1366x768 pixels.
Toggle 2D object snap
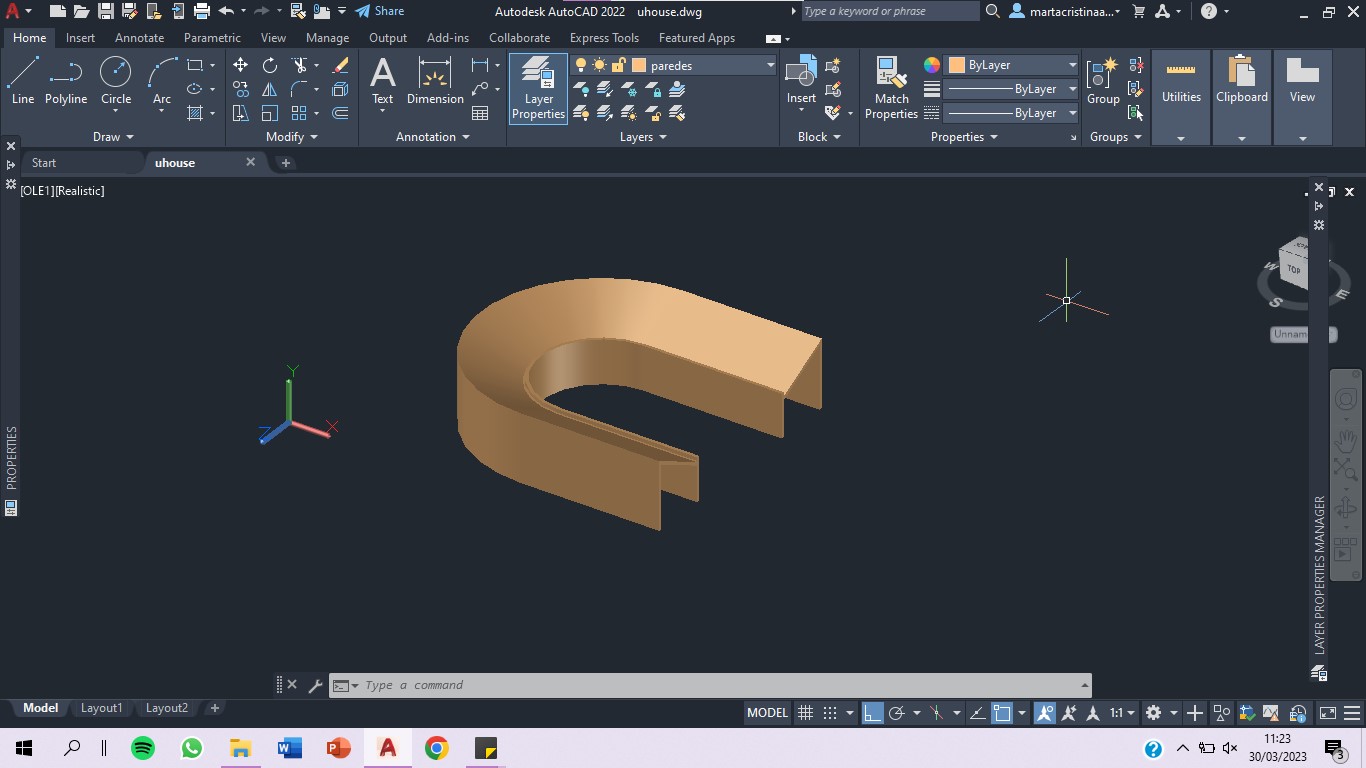click(x=1002, y=713)
